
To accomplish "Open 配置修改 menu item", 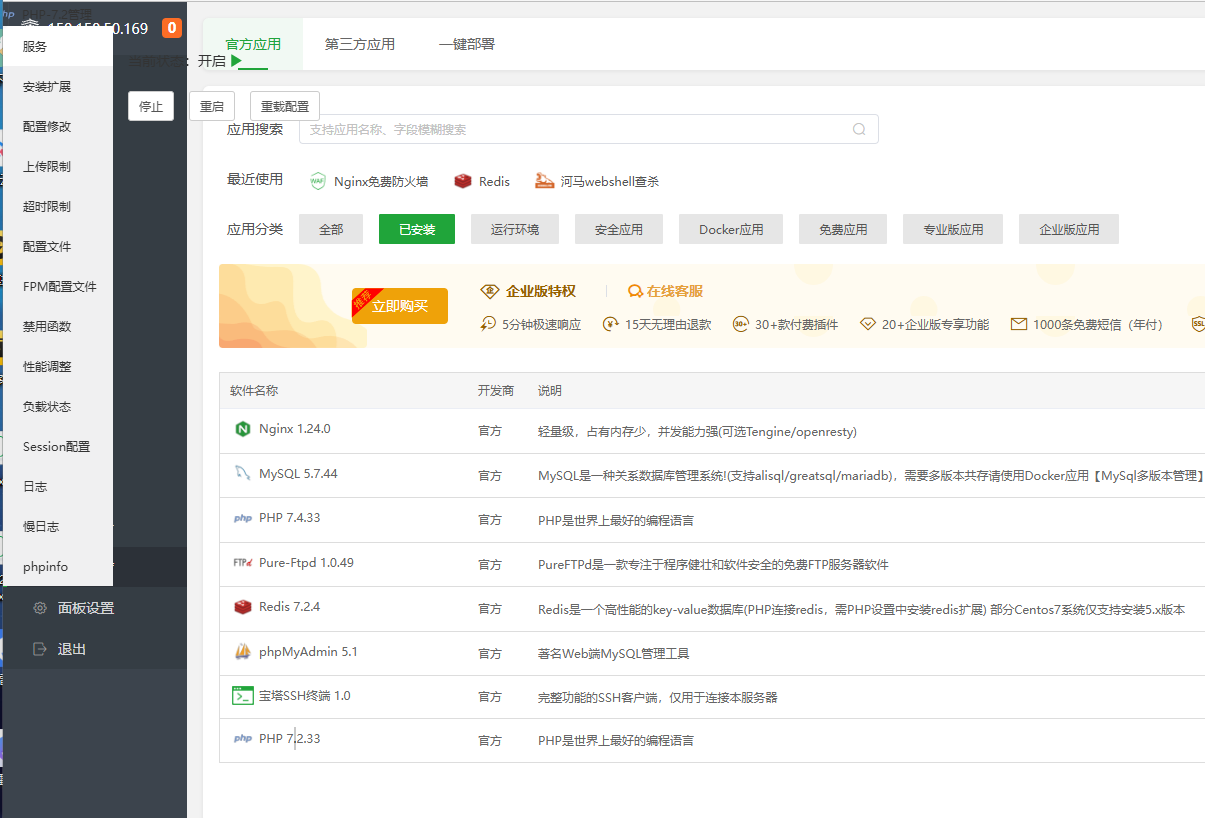I will [58, 127].
